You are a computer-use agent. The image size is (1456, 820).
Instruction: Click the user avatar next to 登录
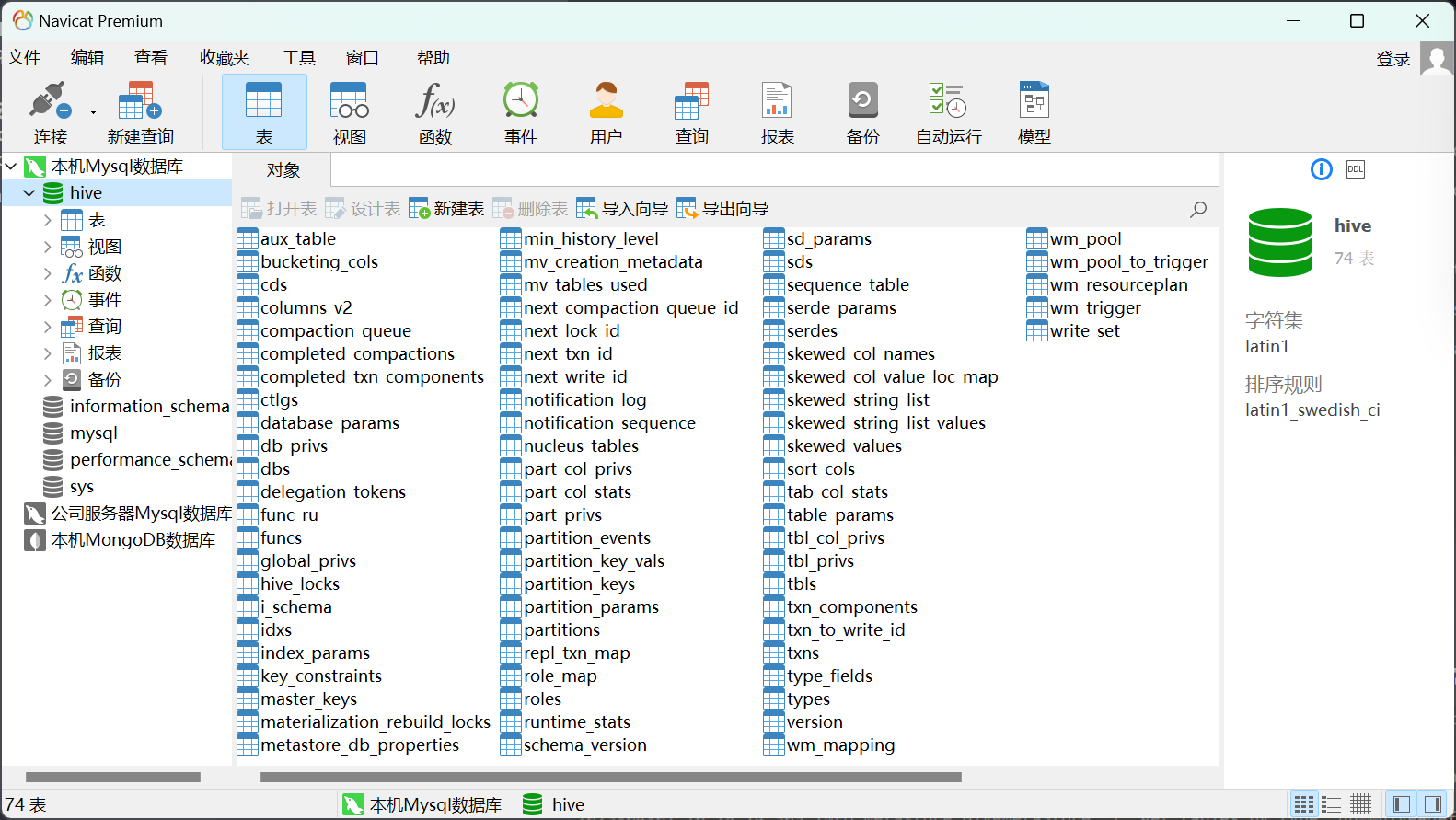click(1437, 58)
